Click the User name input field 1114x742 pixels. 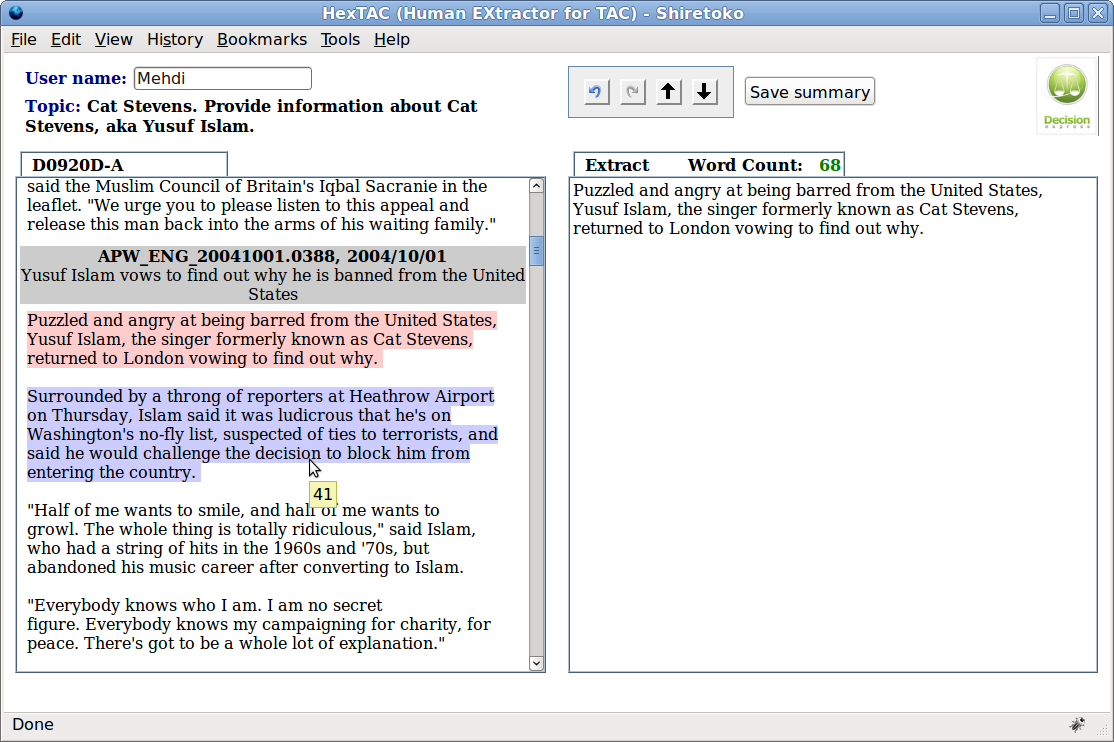[222, 78]
